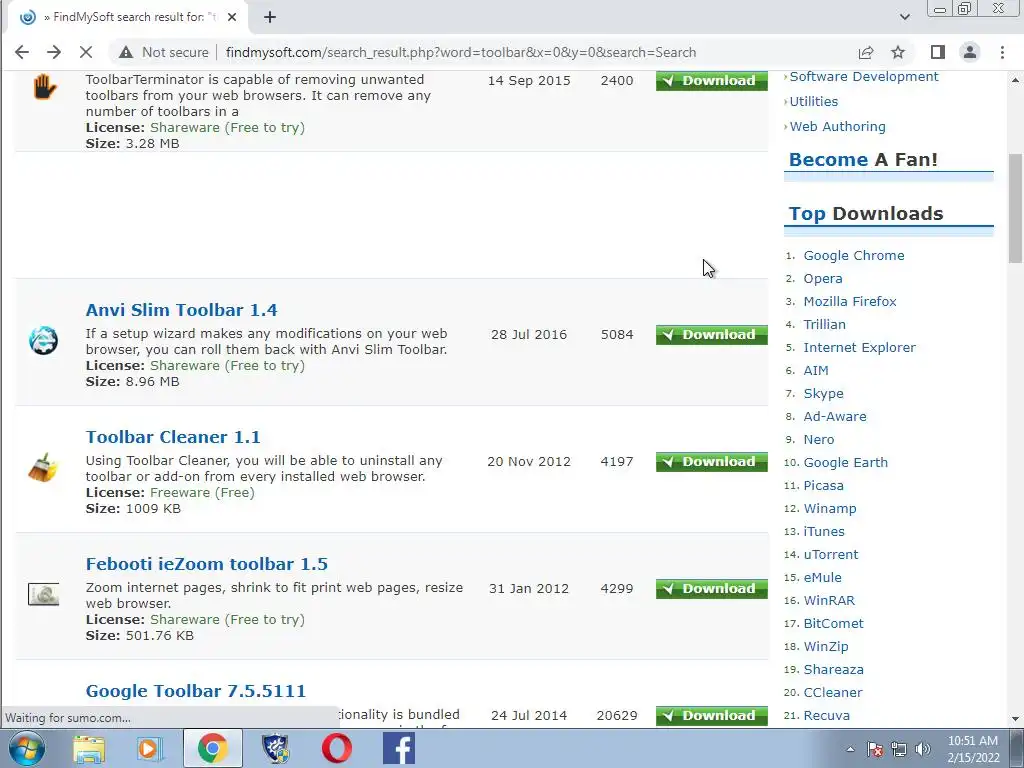Download ToolbarTerminator
The width and height of the screenshot is (1024, 768).
[x=712, y=80]
